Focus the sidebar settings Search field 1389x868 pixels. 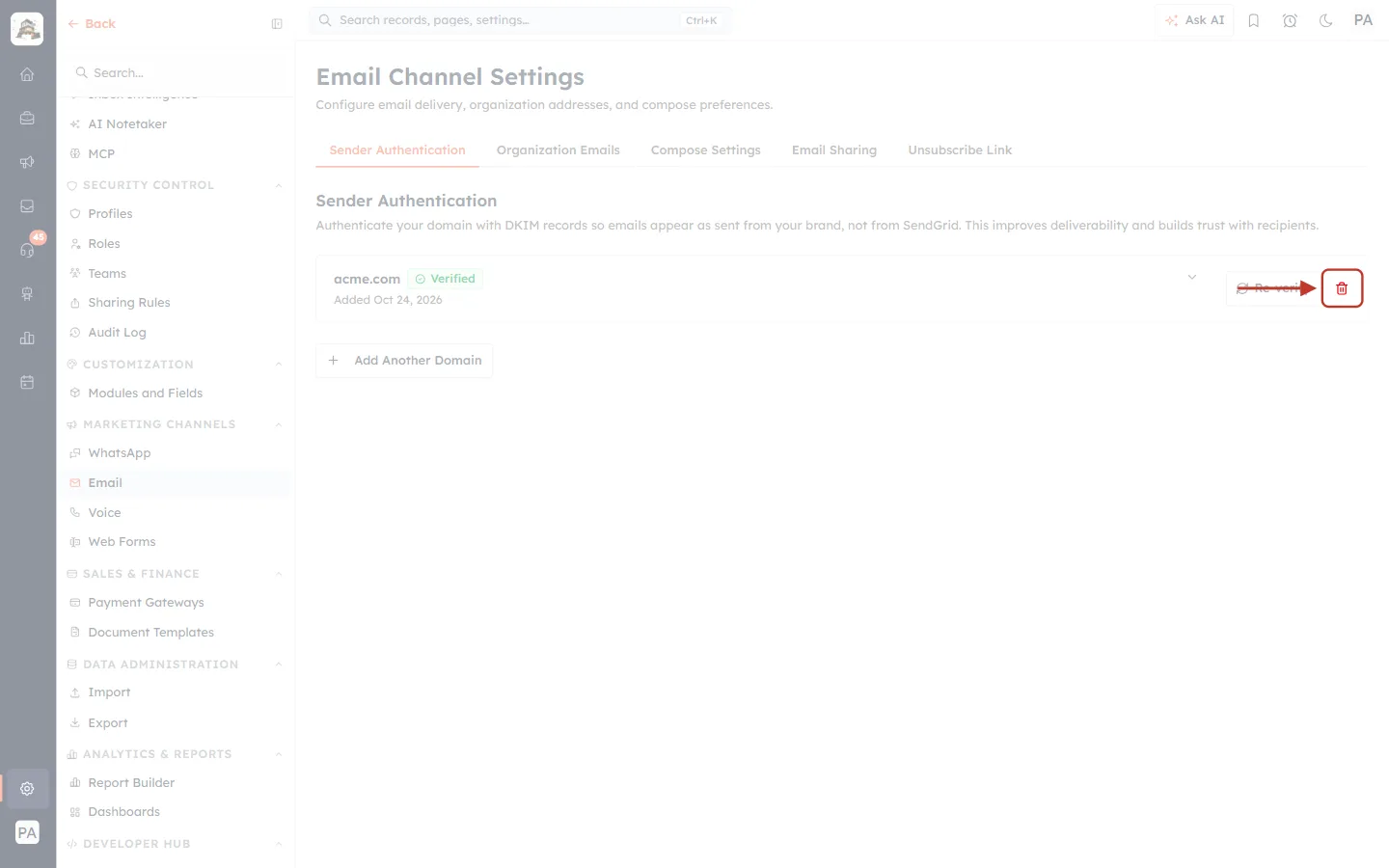tap(177, 73)
